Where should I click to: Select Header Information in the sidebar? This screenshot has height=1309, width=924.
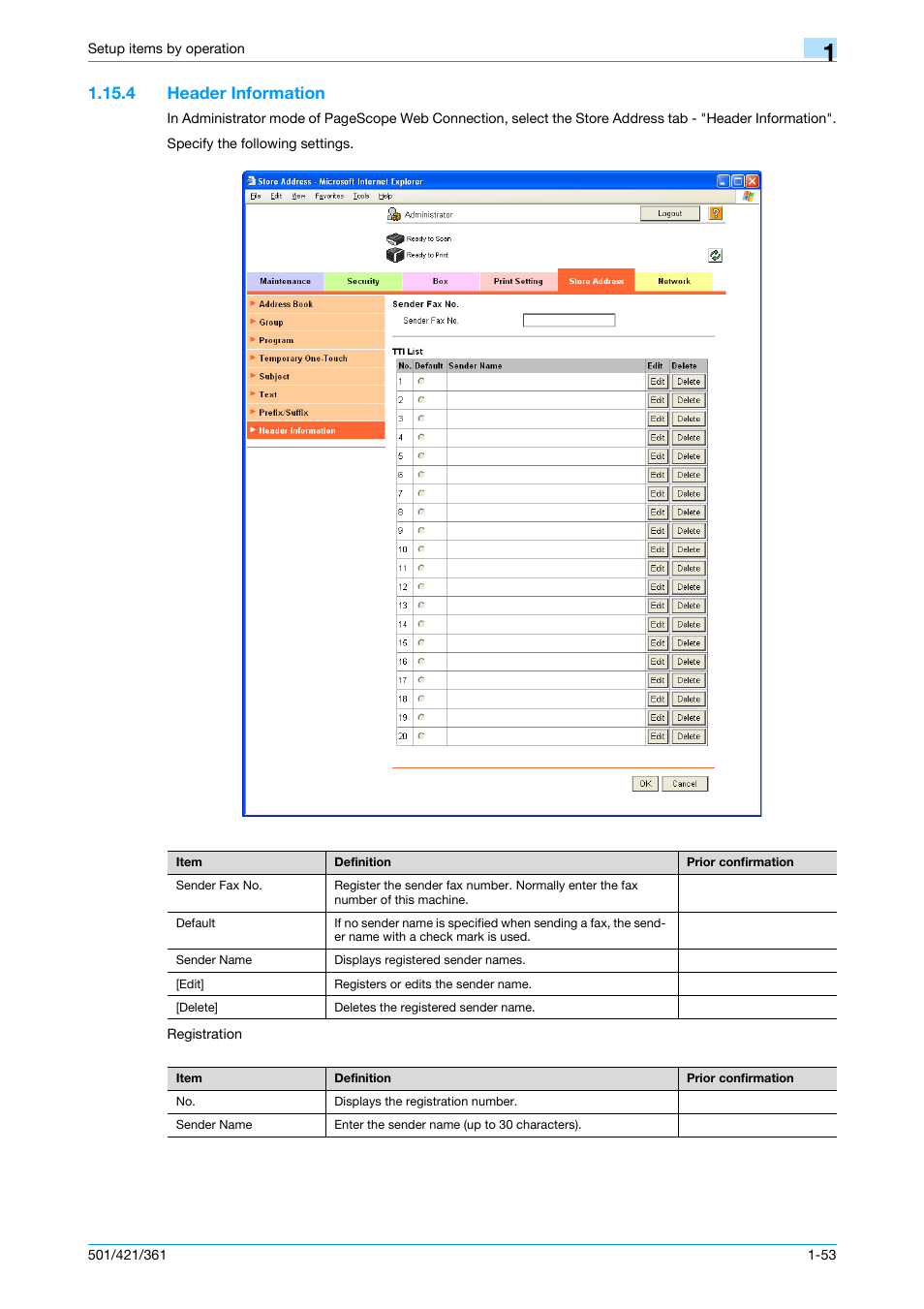(x=316, y=430)
